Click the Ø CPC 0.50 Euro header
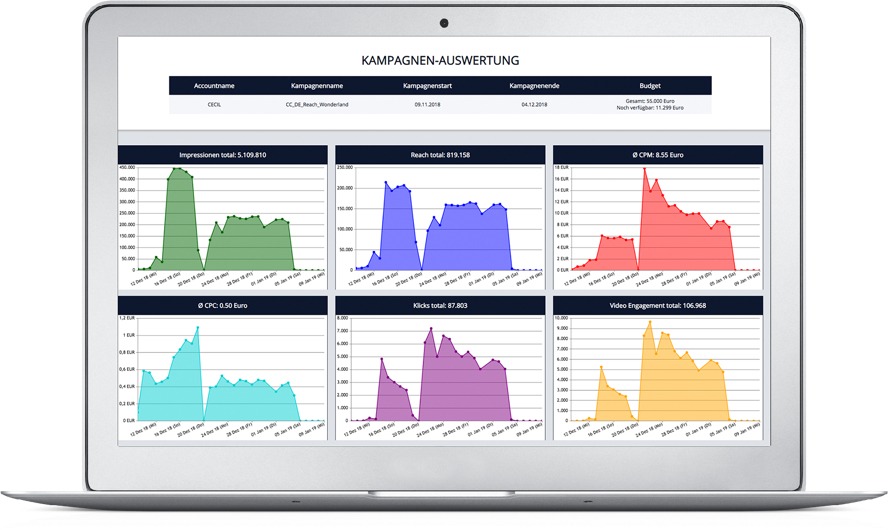This screenshot has height=530, width=888. [x=222, y=305]
